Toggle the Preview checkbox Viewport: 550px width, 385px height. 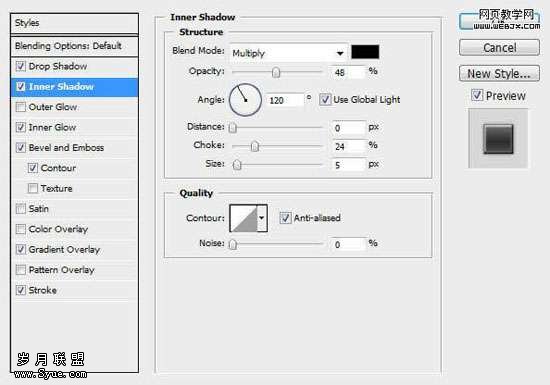477,95
